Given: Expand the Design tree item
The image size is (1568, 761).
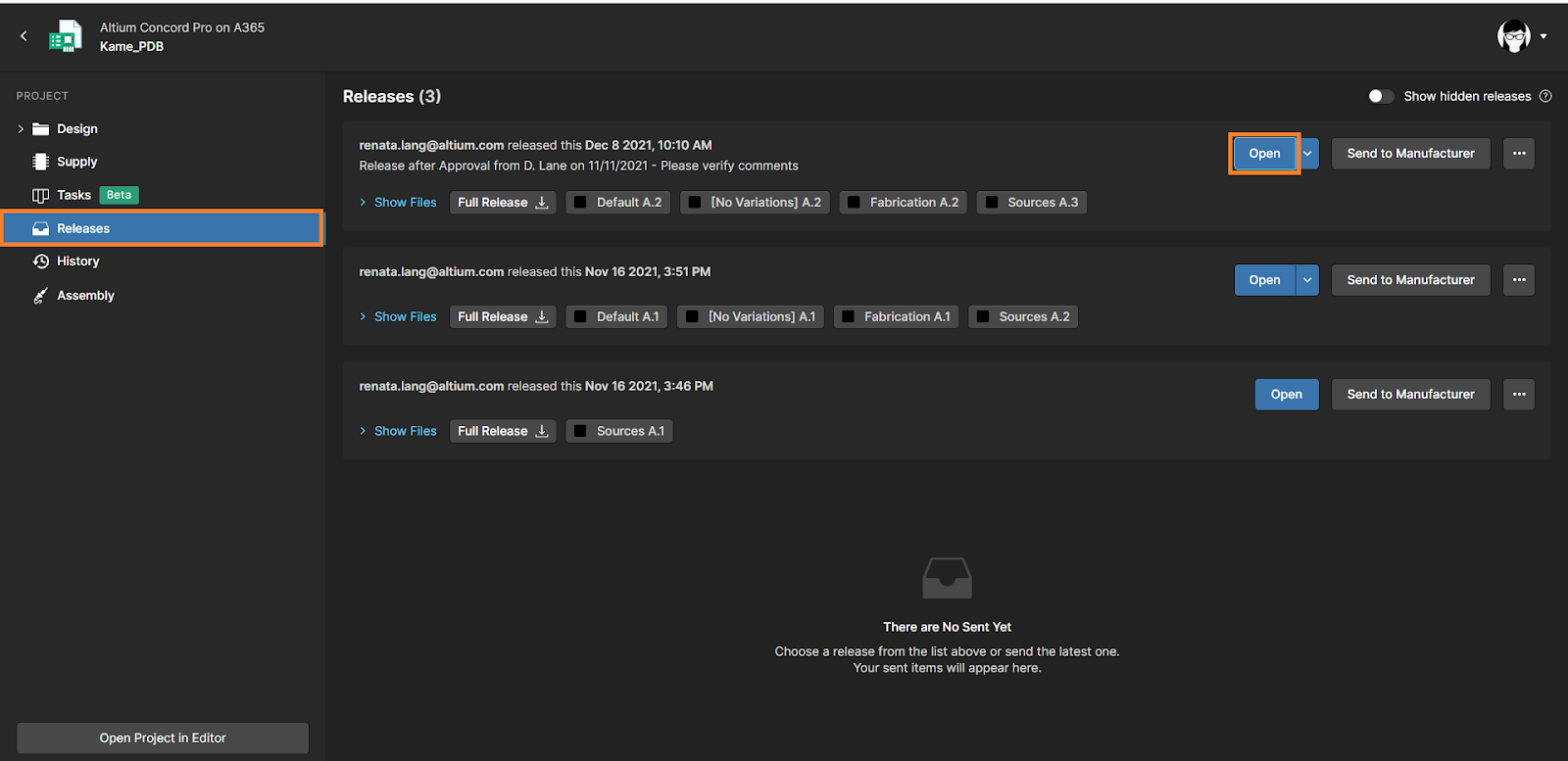Looking at the screenshot, I should 21,129.
